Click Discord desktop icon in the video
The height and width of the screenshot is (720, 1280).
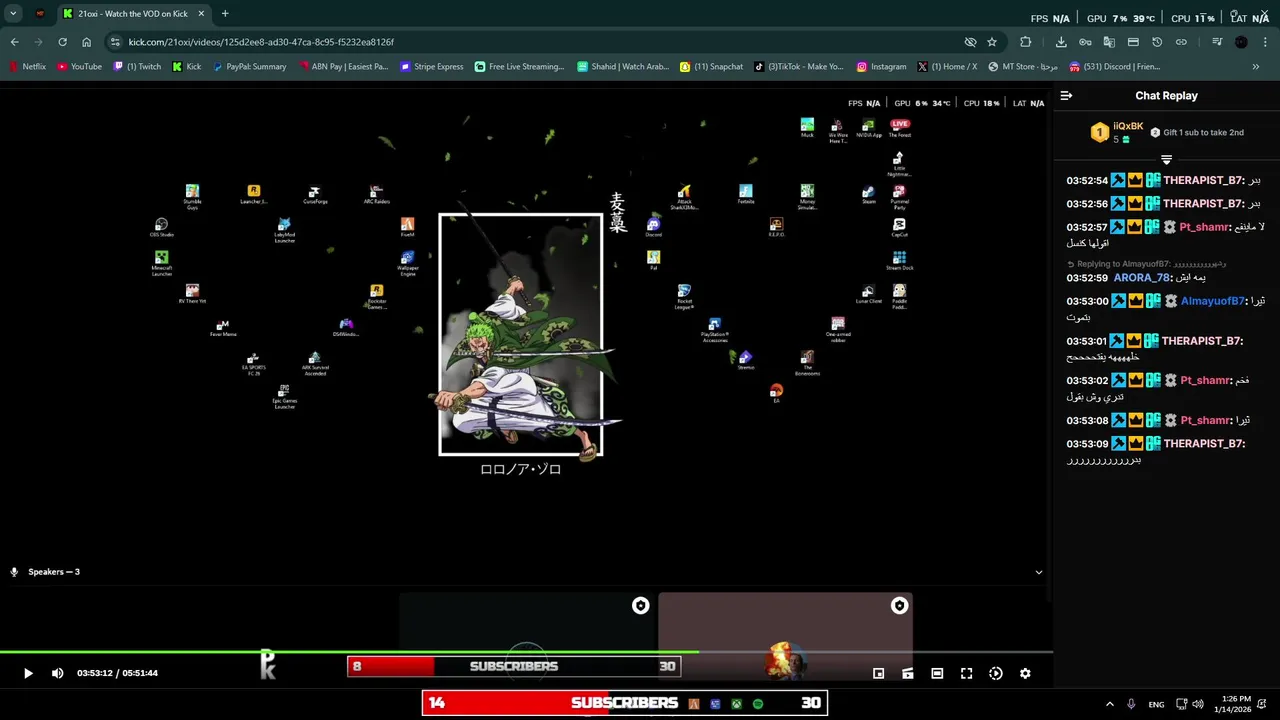[x=653, y=228]
